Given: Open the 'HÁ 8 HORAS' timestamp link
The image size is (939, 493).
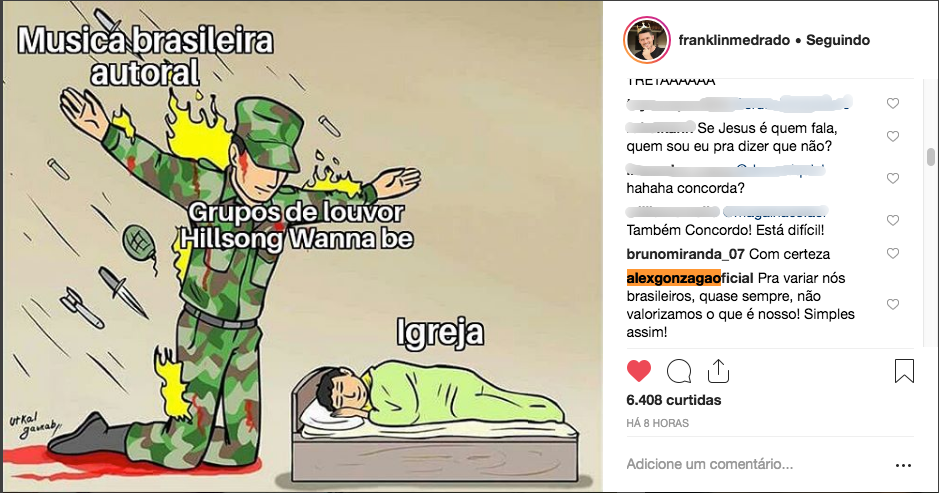Looking at the screenshot, I should 658,423.
